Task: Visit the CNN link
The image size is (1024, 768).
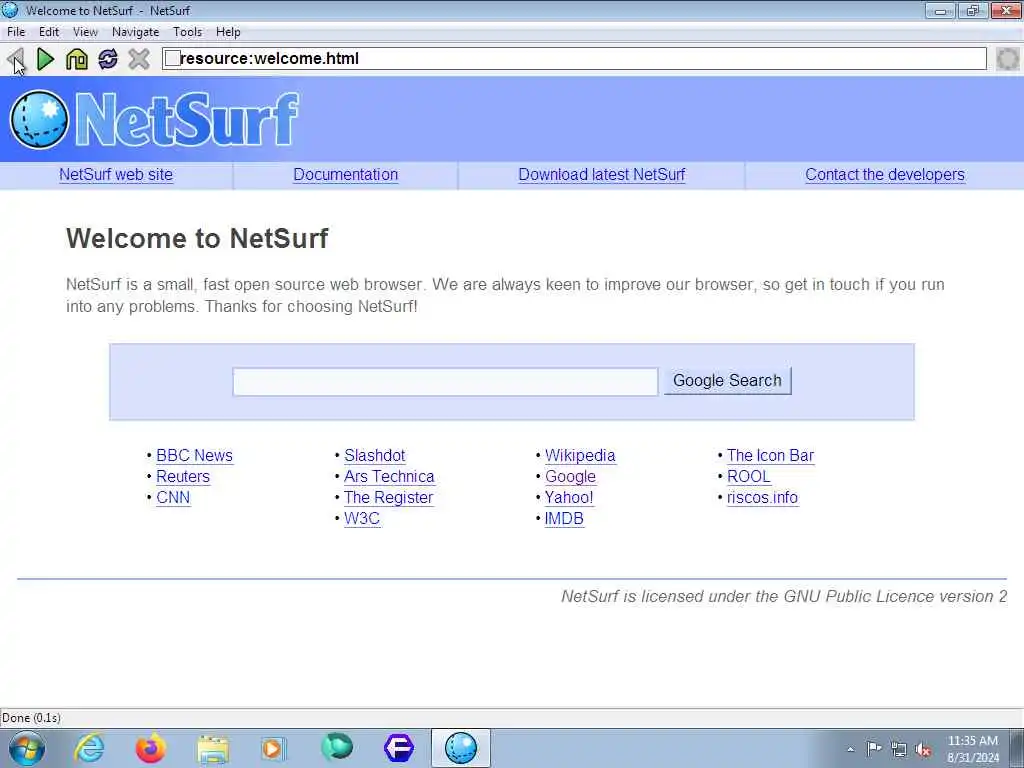Action: (173, 497)
